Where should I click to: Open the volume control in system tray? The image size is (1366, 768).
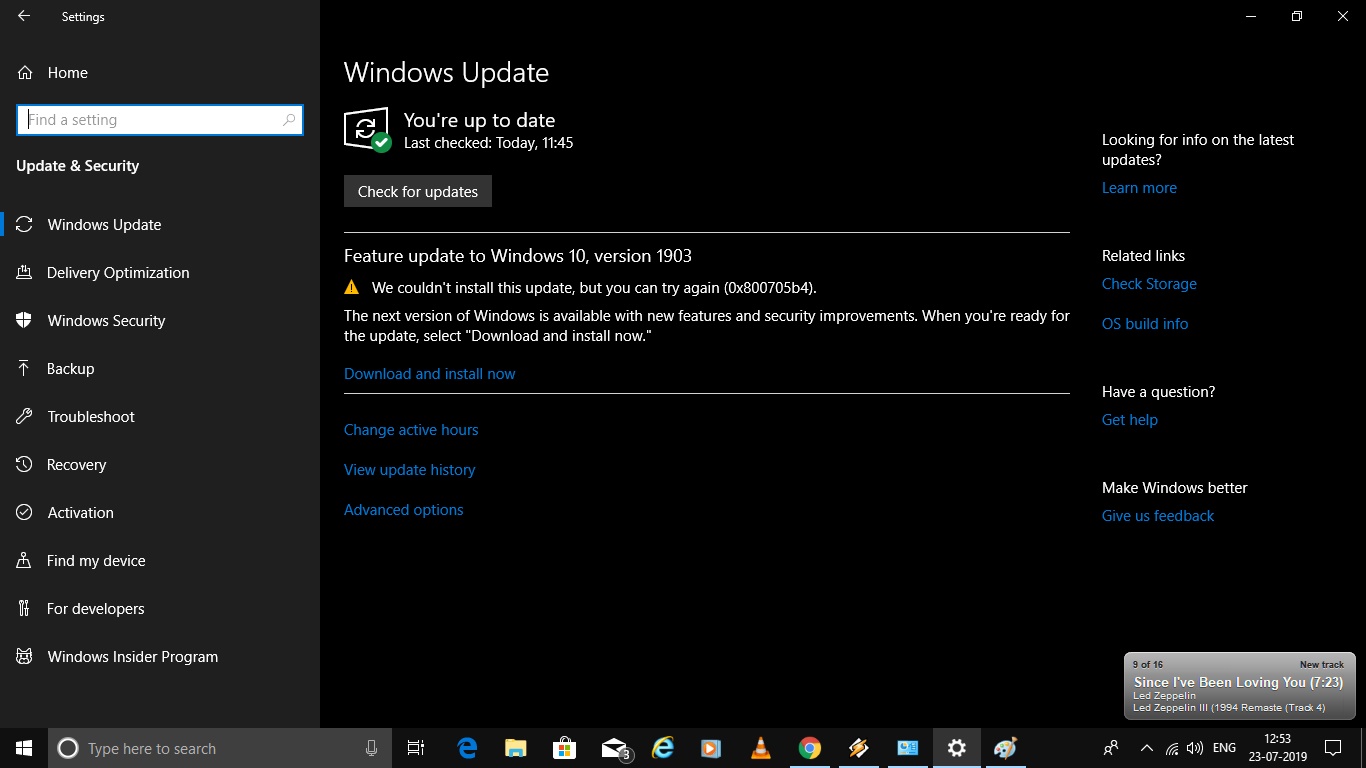tap(1195, 748)
